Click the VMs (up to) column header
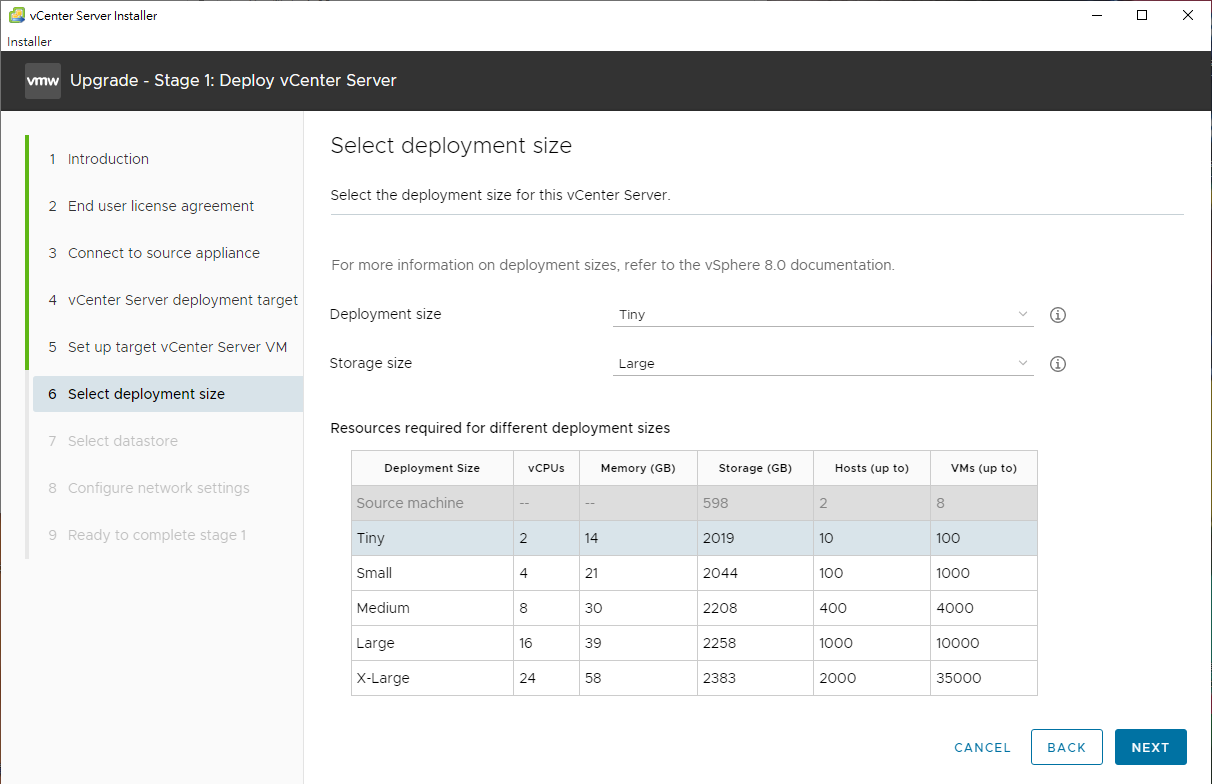The width and height of the screenshot is (1212, 784). [x=983, y=468]
